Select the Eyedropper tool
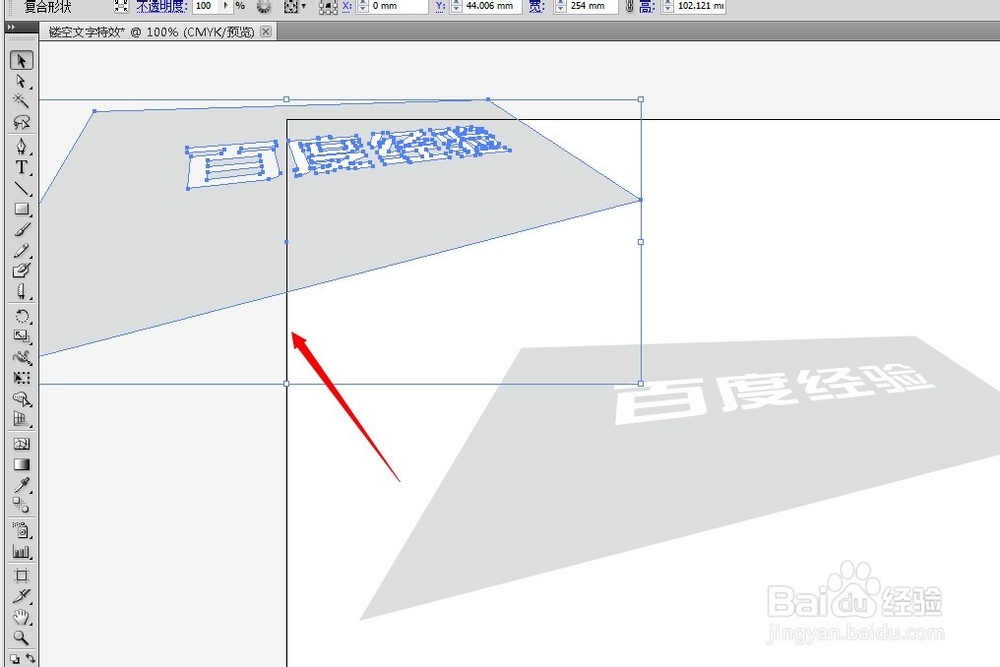Image resolution: width=1000 pixels, height=667 pixels. (22, 485)
